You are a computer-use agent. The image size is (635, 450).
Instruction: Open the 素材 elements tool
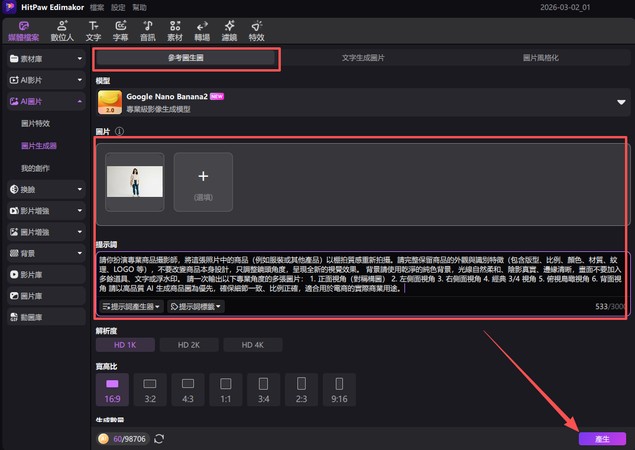click(175, 31)
